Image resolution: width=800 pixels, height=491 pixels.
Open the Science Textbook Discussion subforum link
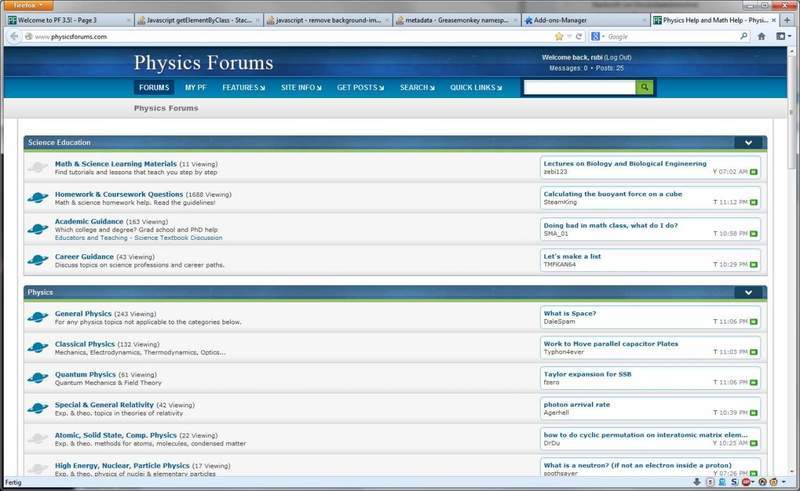[x=178, y=238]
